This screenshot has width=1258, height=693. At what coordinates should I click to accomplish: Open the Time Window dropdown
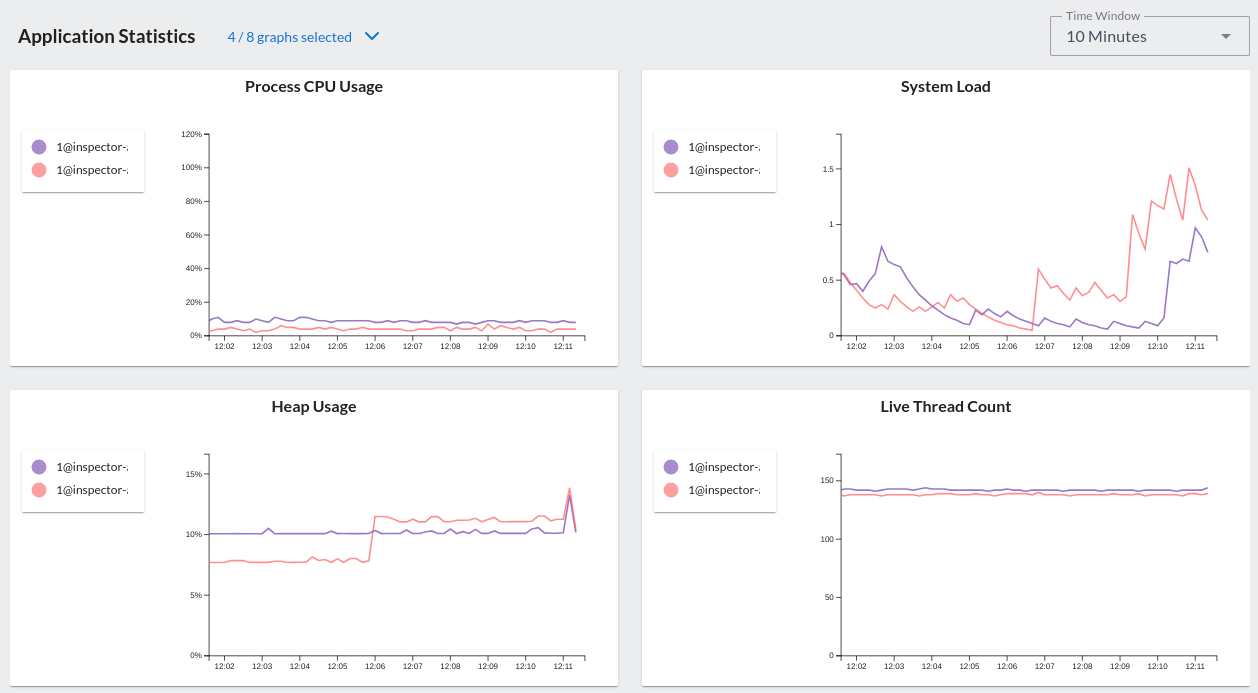coord(1148,36)
